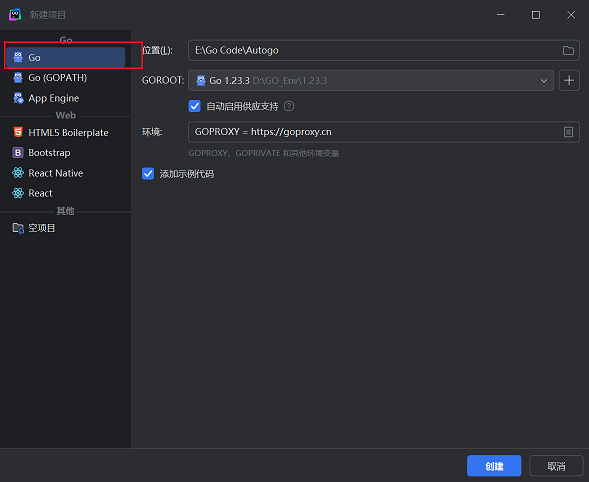Add a new GOROOT SDK with plus button
This screenshot has height=482, width=589.
click(x=569, y=80)
